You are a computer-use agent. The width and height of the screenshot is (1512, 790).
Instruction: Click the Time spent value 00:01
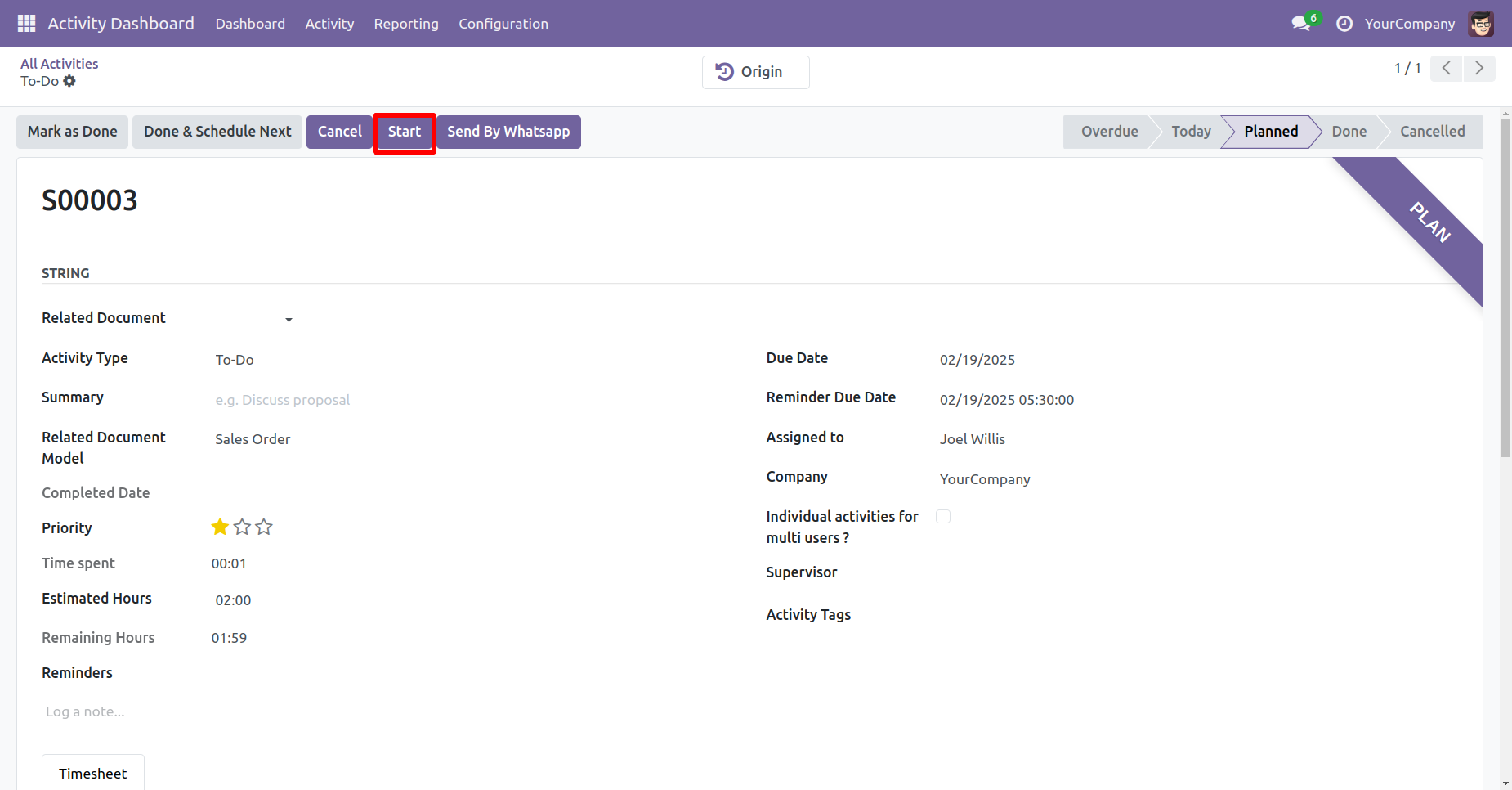click(229, 563)
